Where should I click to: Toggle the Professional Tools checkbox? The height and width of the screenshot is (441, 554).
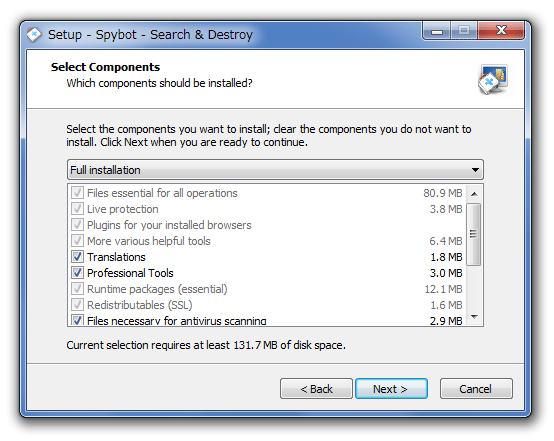click(x=77, y=272)
